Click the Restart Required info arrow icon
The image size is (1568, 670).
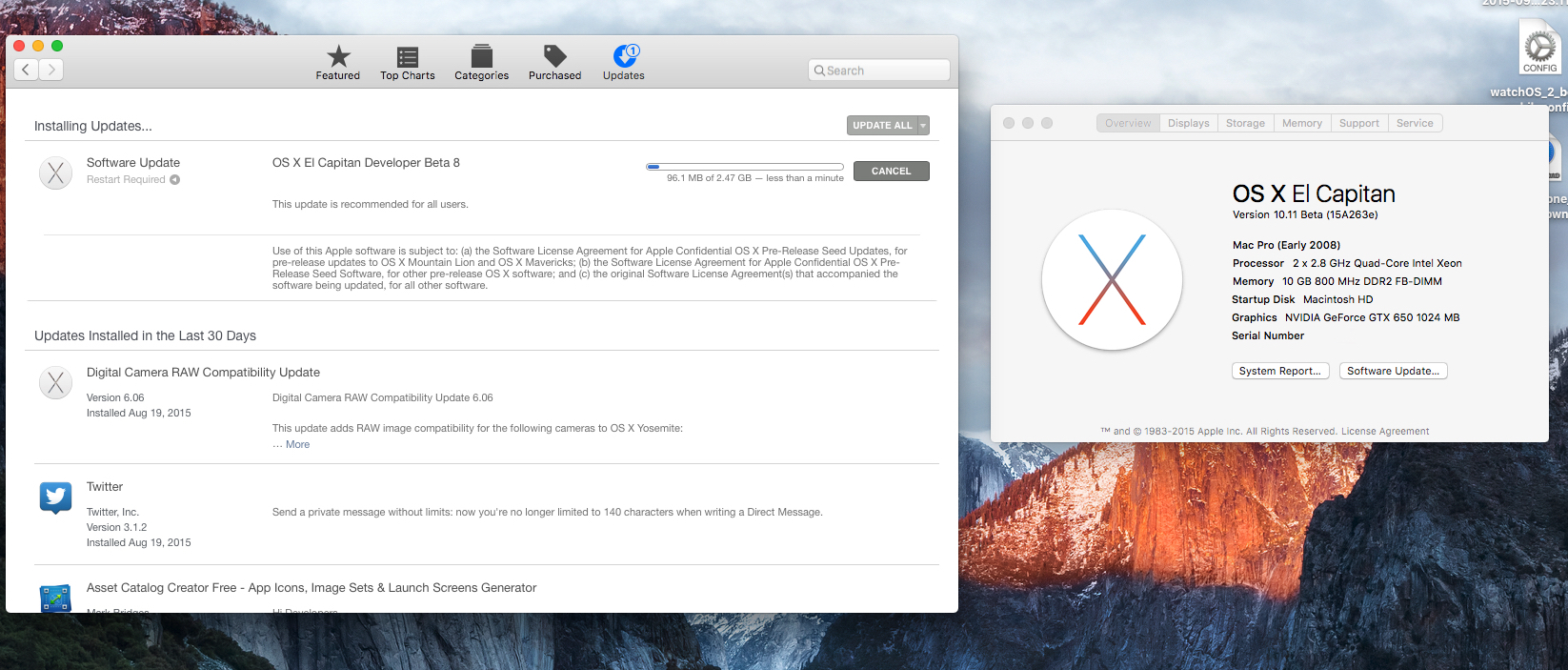coord(175,179)
